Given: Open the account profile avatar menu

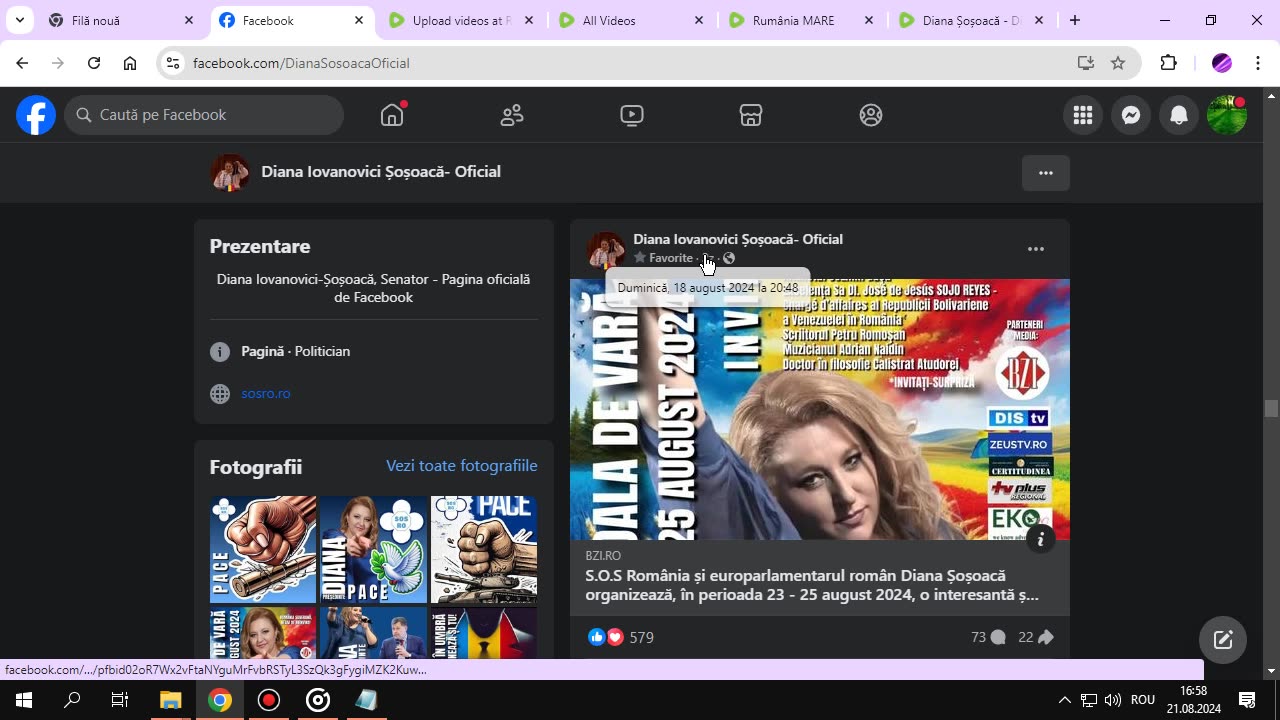Looking at the screenshot, I should click(1227, 115).
